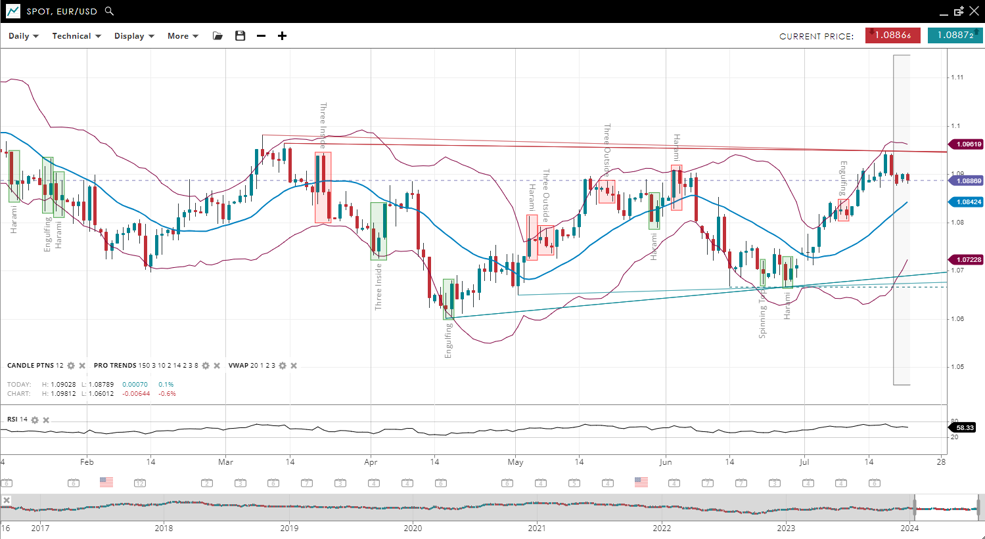
Task: Click the US flag event marker near February
Action: [x=106, y=482]
